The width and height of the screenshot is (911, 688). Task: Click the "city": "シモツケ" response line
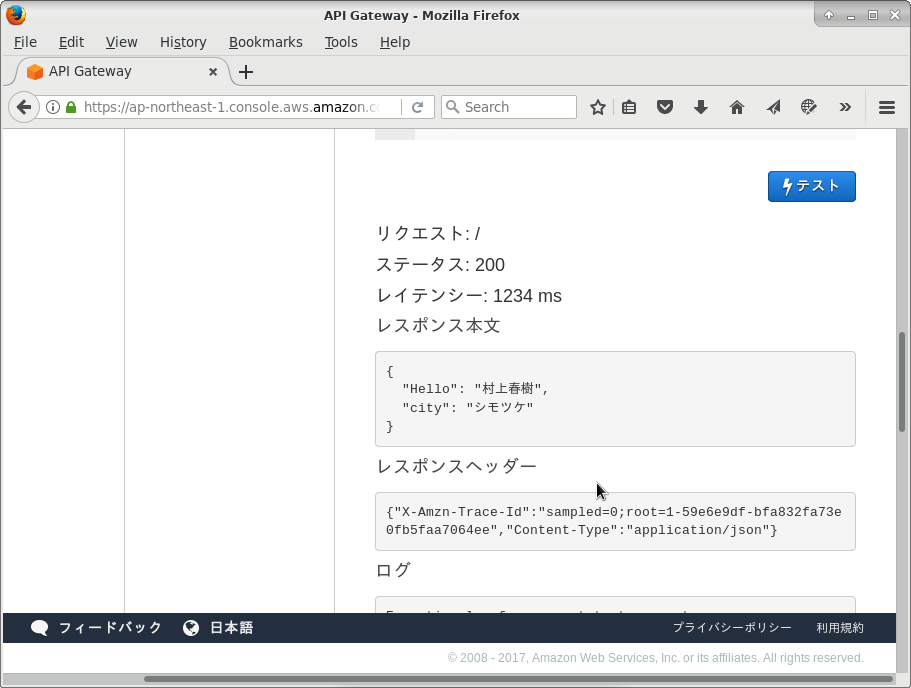(x=468, y=407)
